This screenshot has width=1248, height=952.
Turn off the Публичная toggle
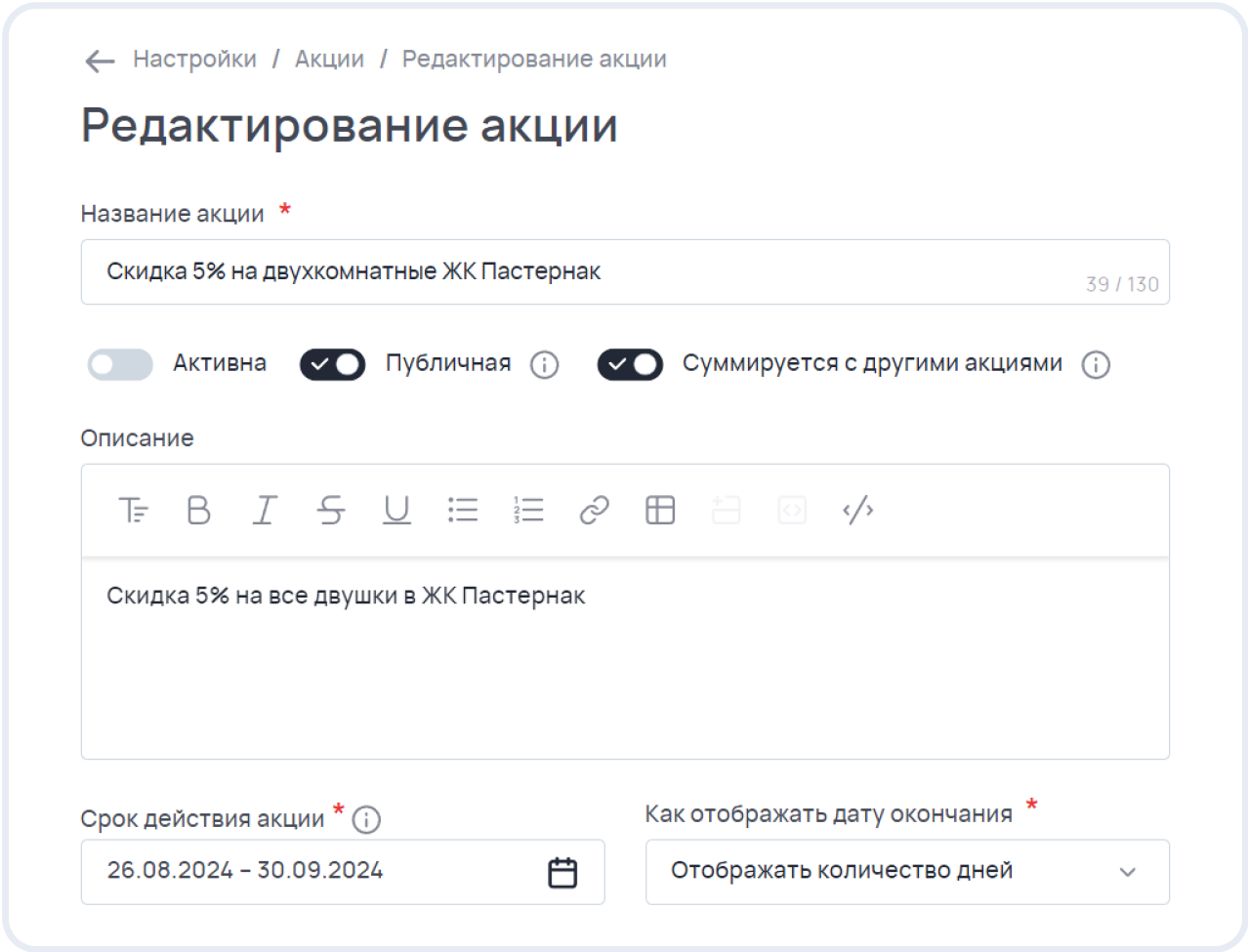coord(332,364)
